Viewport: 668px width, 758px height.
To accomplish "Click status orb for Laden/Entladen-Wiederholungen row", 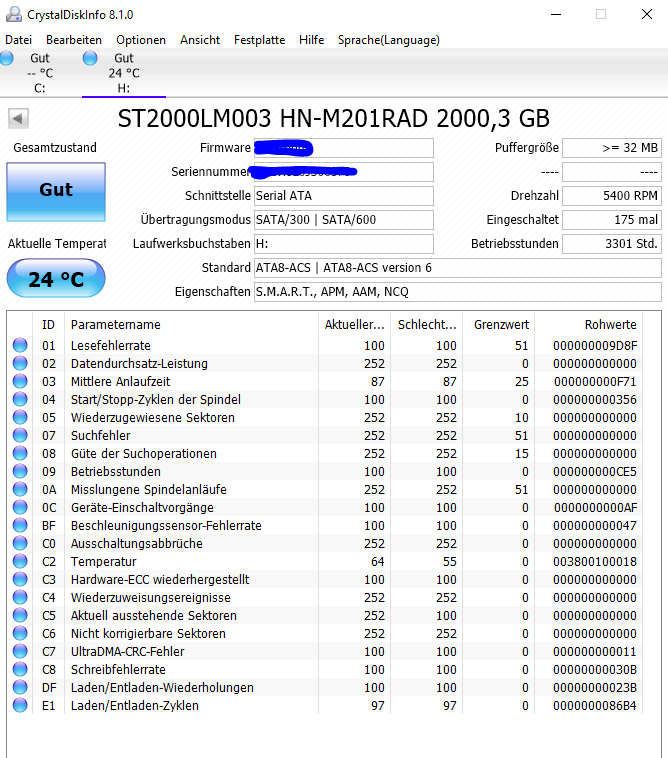I will click(20, 687).
